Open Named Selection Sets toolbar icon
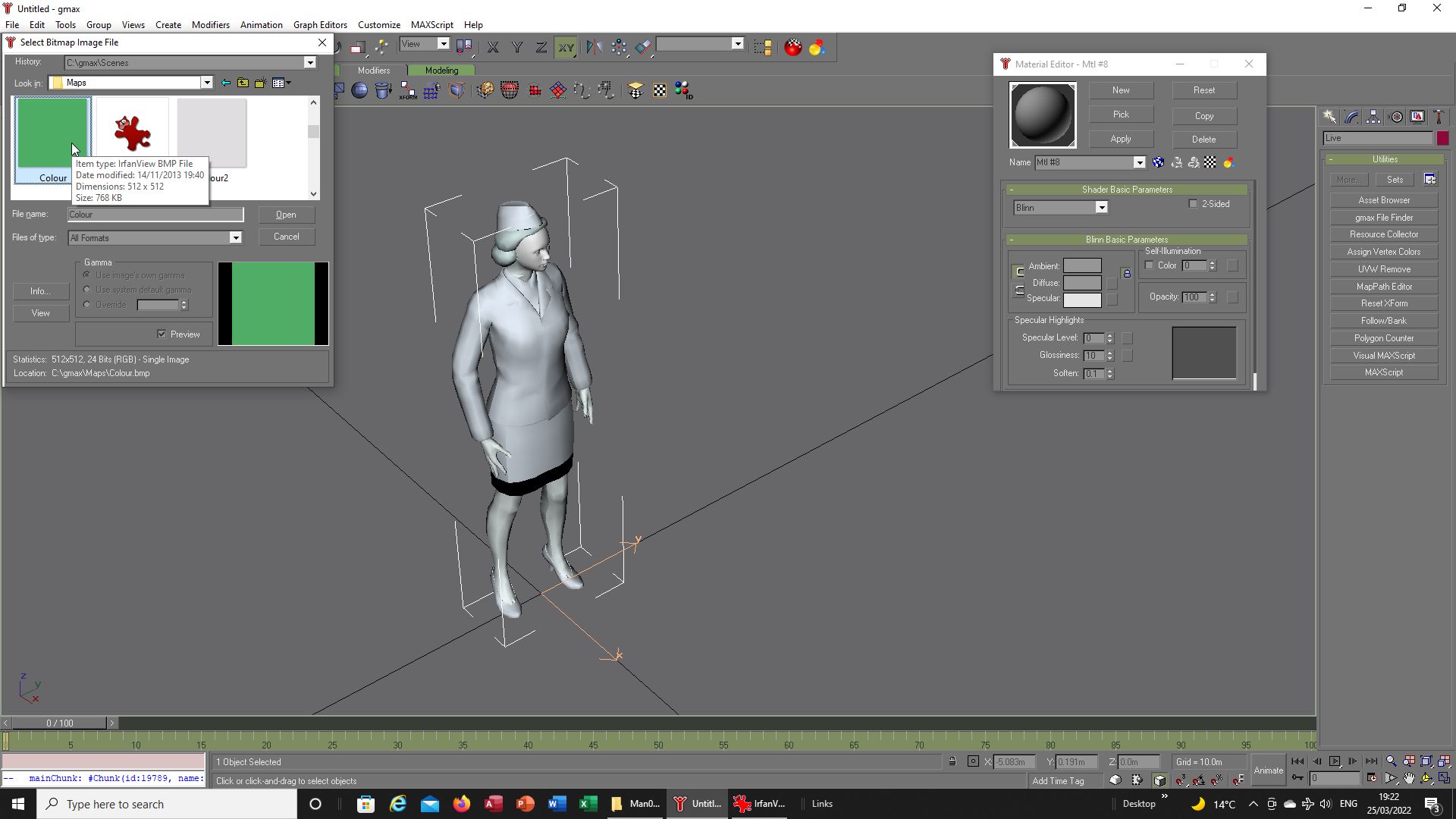 pos(763,47)
